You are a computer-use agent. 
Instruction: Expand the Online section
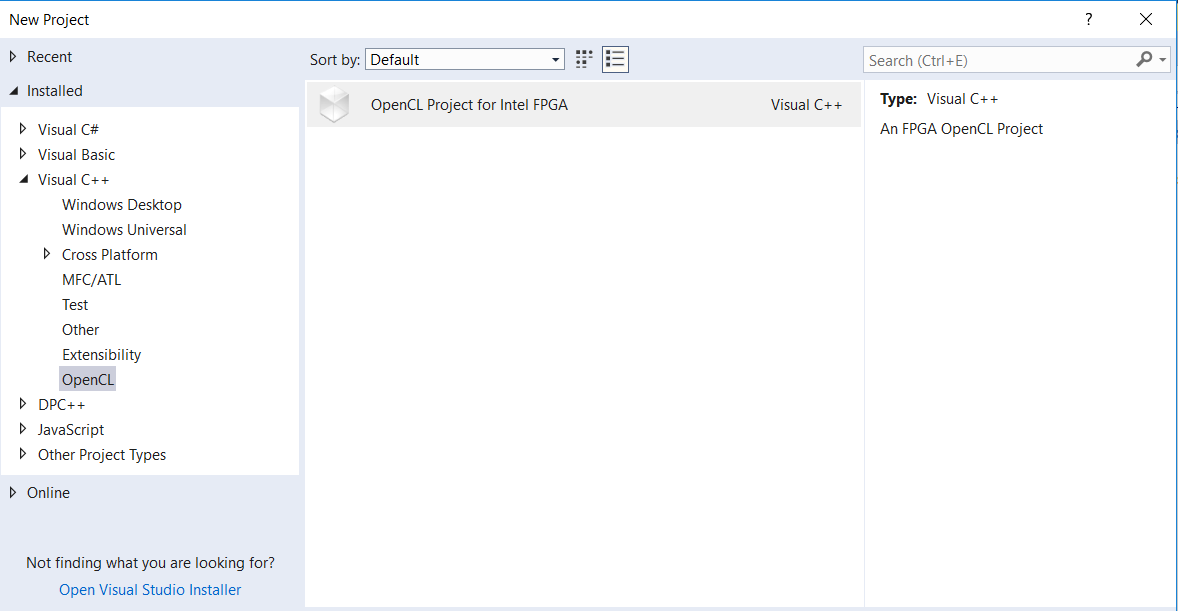[x=13, y=492]
